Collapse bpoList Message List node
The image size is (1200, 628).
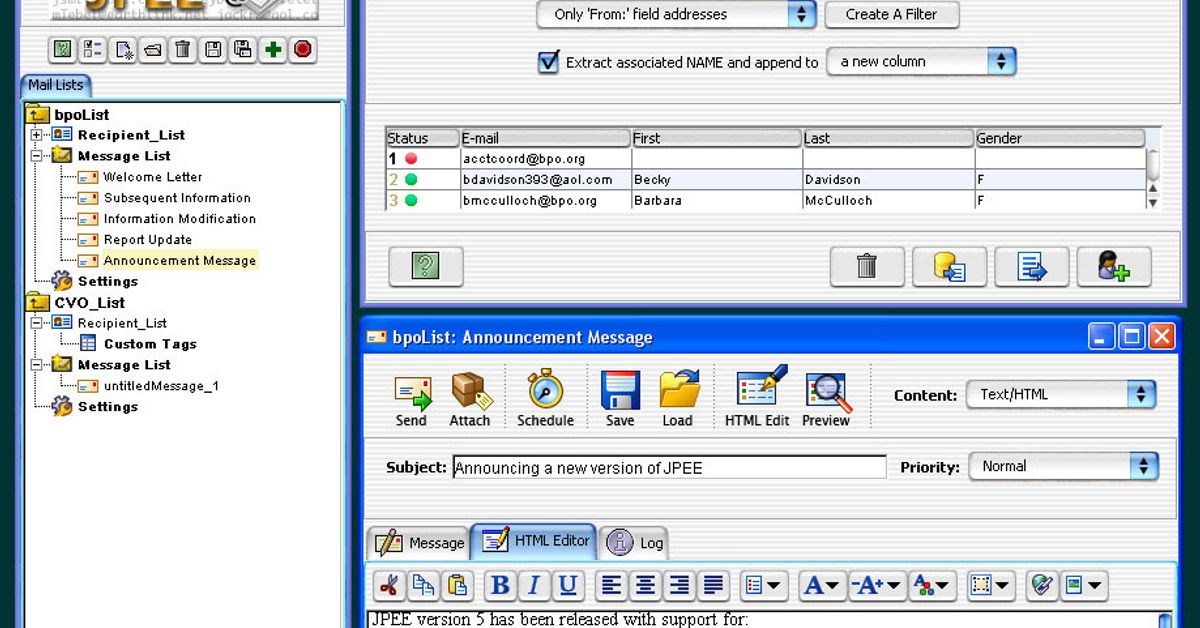[x=37, y=156]
